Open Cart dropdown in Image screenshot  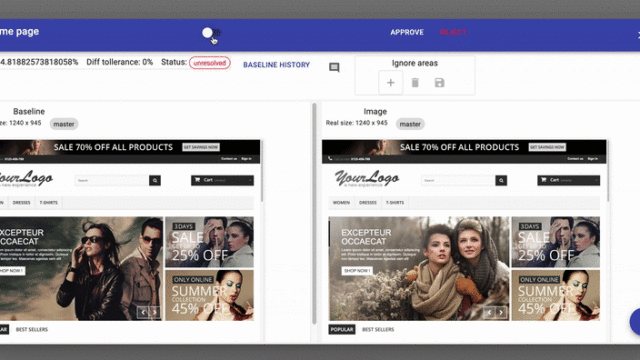[x=569, y=180]
